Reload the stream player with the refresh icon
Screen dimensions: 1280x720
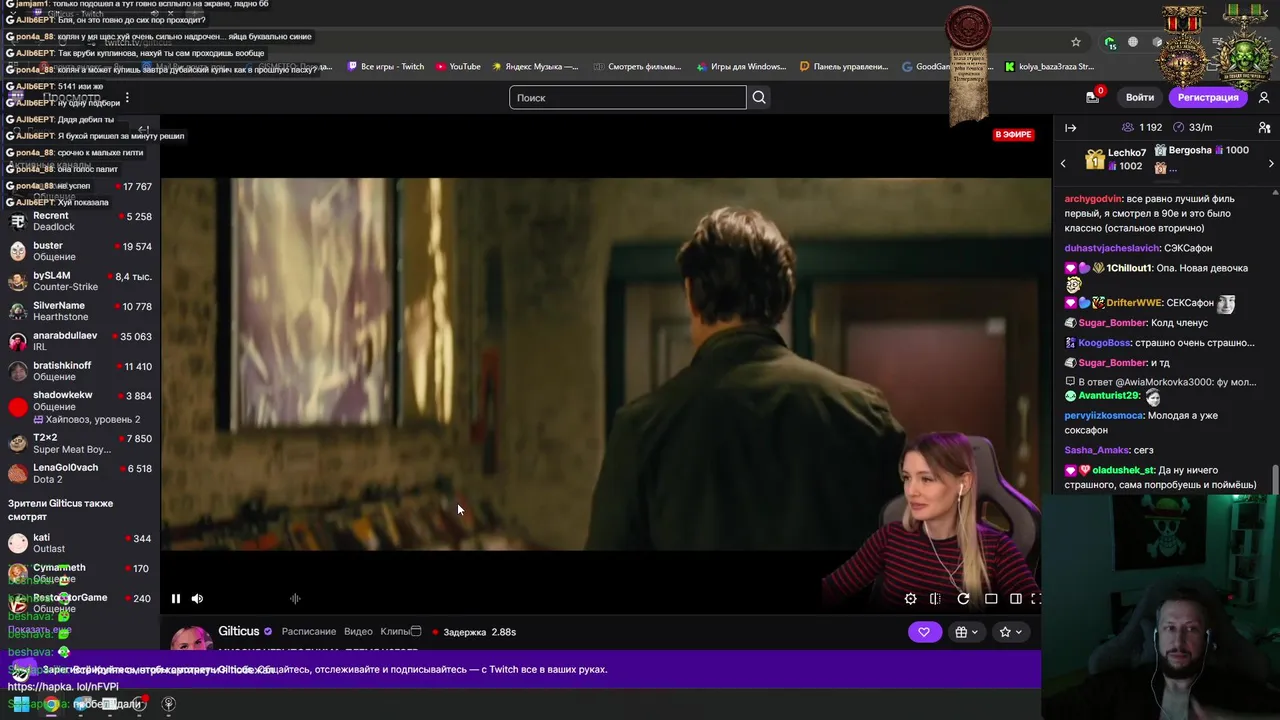963,599
